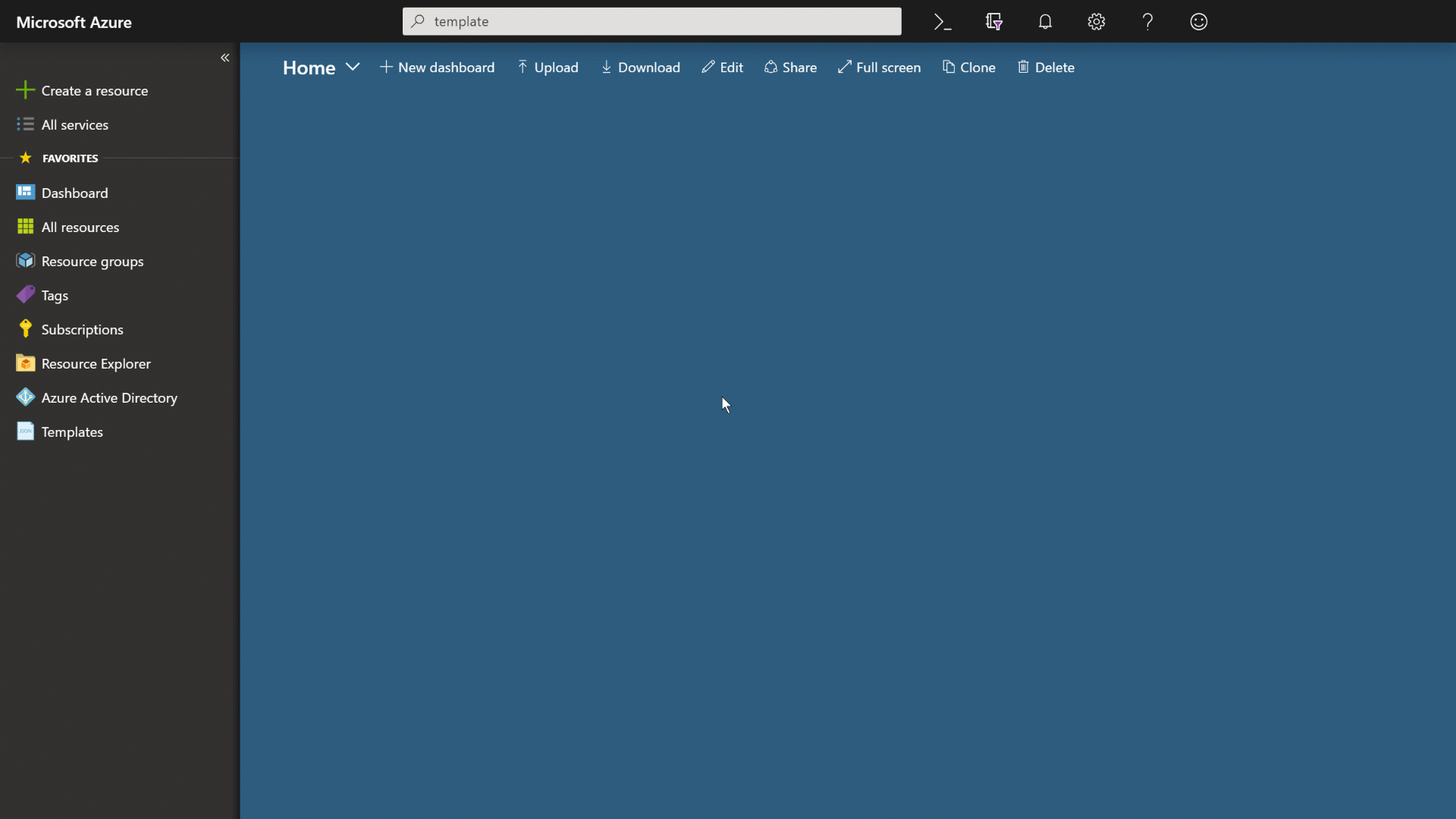Screen dimensions: 1456x819
Task: Click New dashboard button
Action: 437,67
